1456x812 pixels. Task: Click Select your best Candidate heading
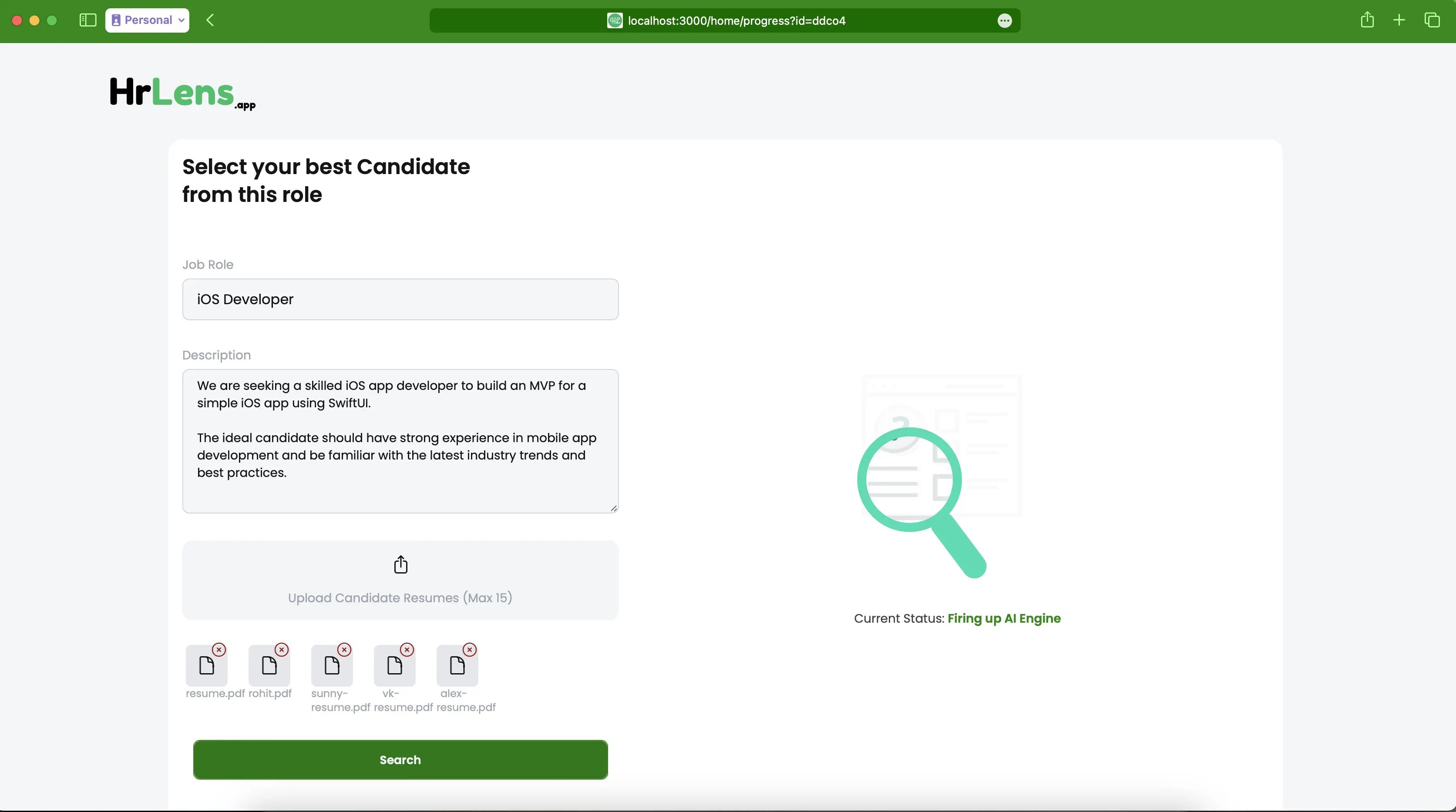pos(326,180)
